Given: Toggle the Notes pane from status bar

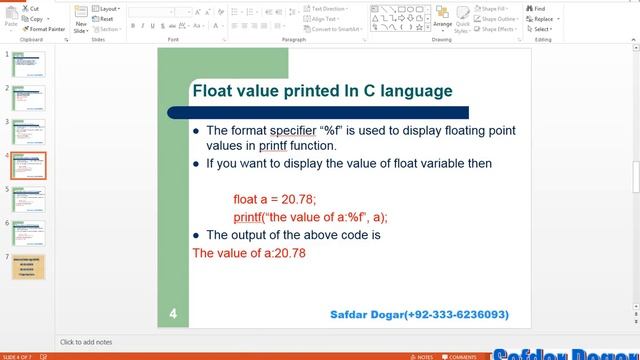Looking at the screenshot, I should point(422,357).
